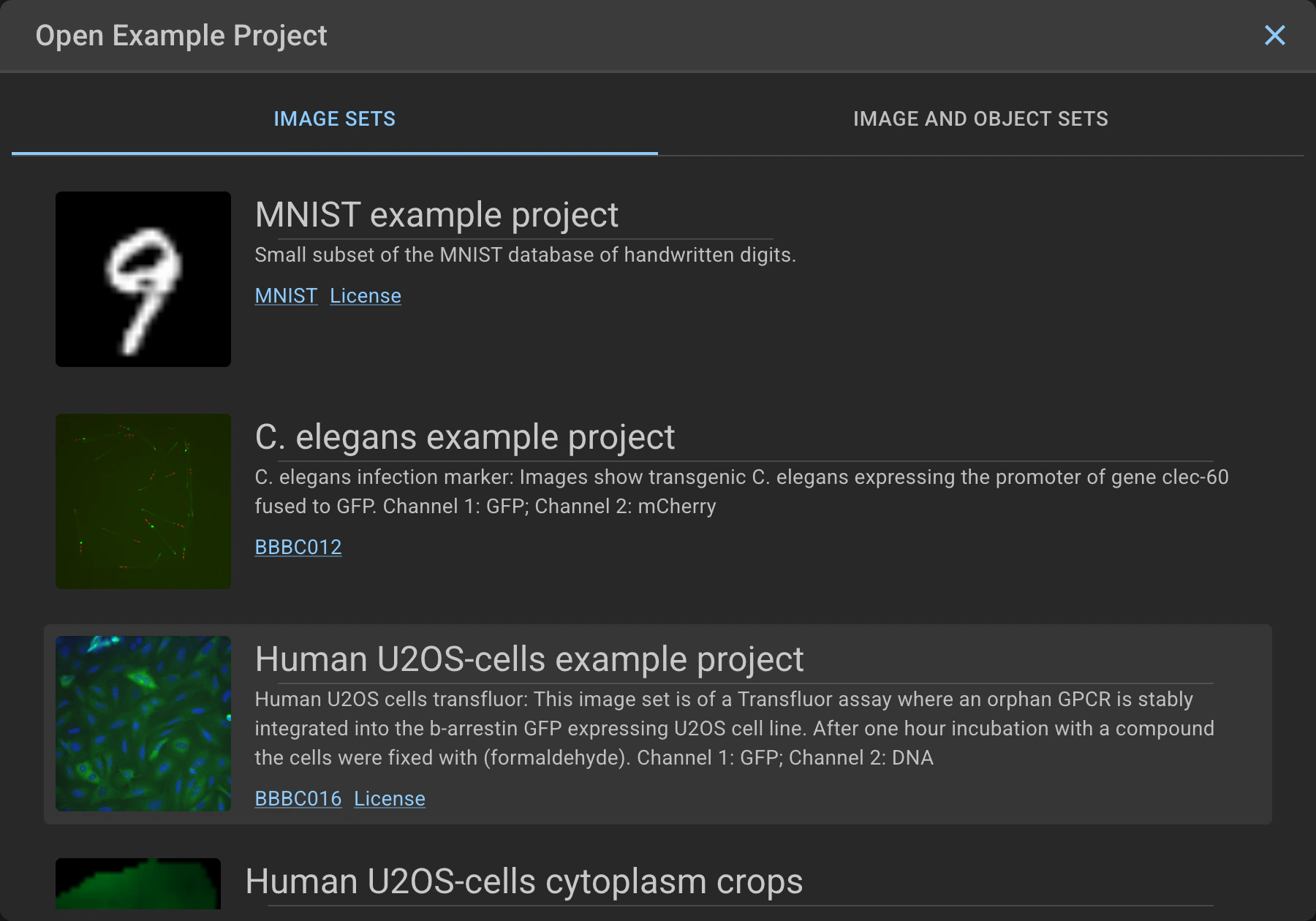Screen dimensions: 1316x921
Task: Open the MNIST handwritten digit thumbnail
Action: pos(143,279)
